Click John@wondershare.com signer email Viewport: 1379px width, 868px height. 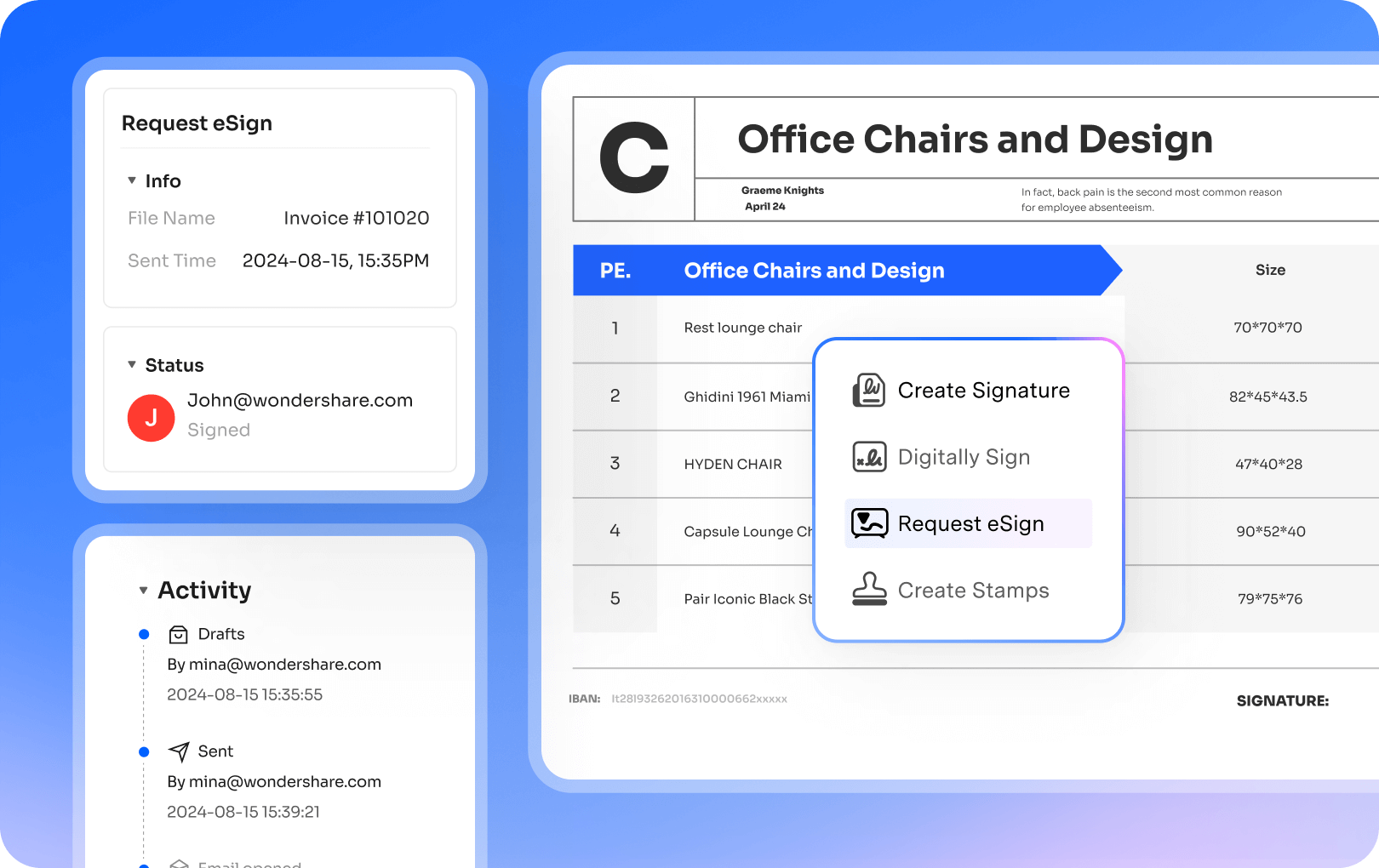click(300, 400)
